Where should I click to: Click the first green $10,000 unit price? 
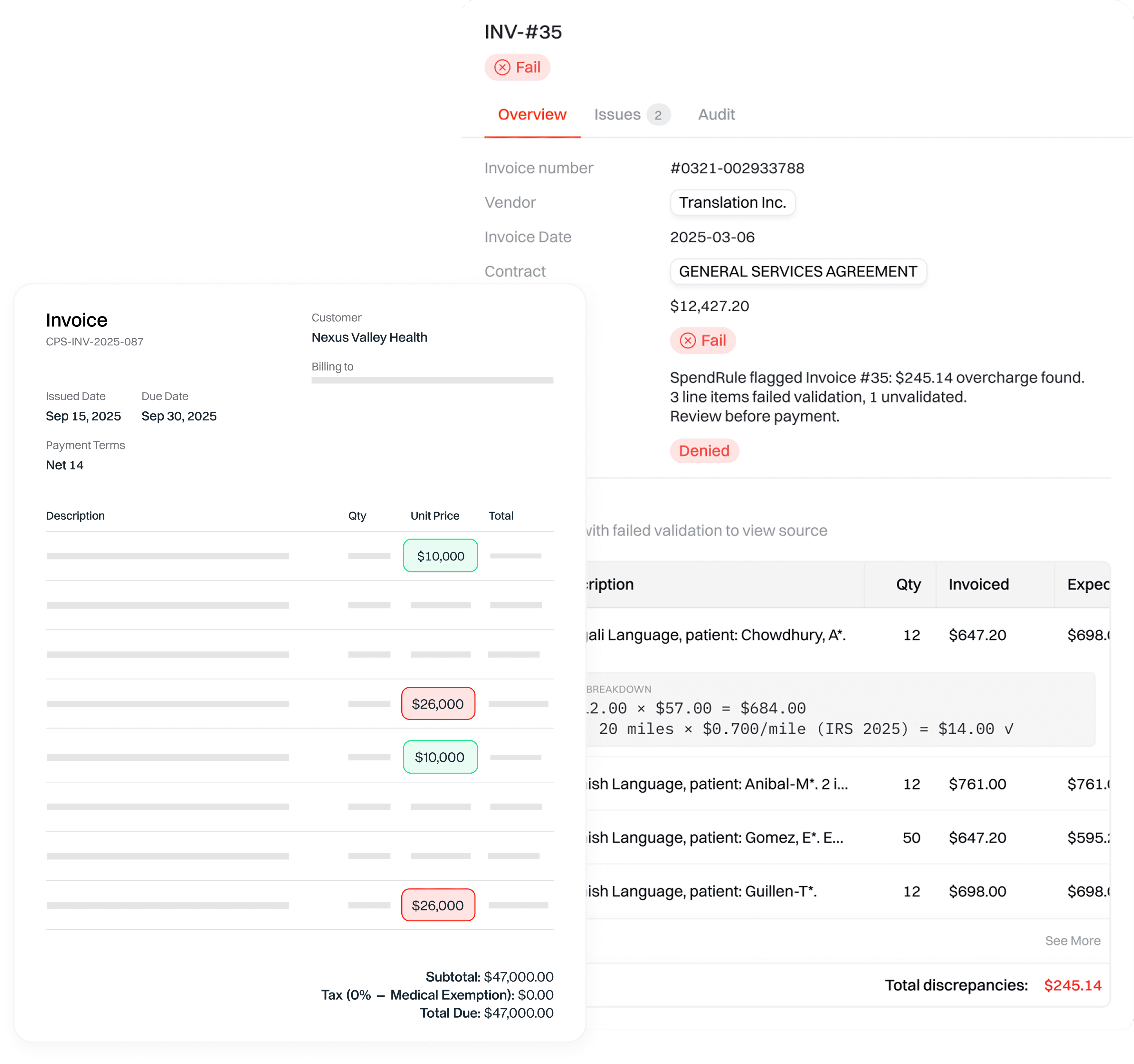pos(440,556)
